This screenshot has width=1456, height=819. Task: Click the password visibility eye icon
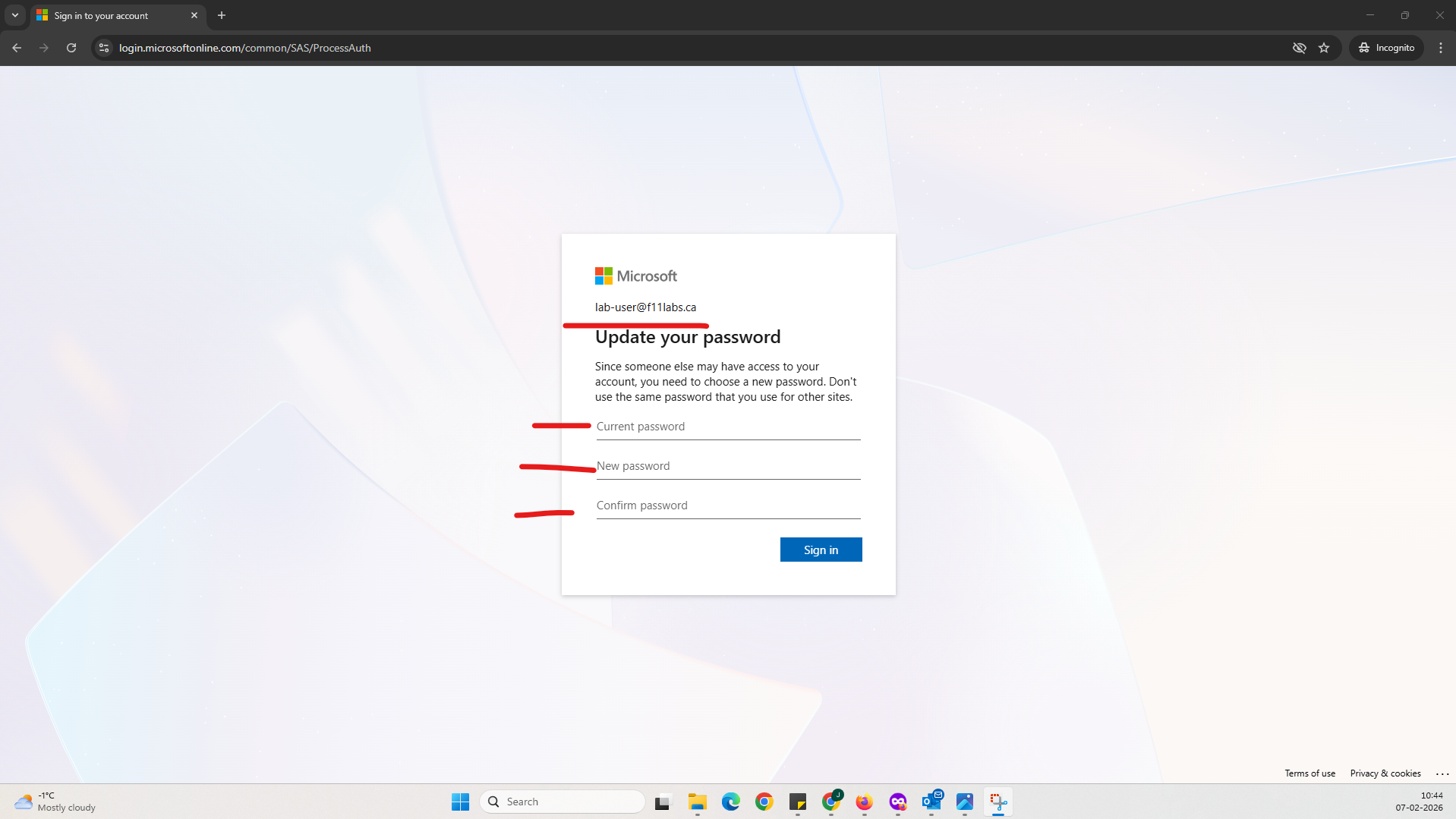point(1299,47)
